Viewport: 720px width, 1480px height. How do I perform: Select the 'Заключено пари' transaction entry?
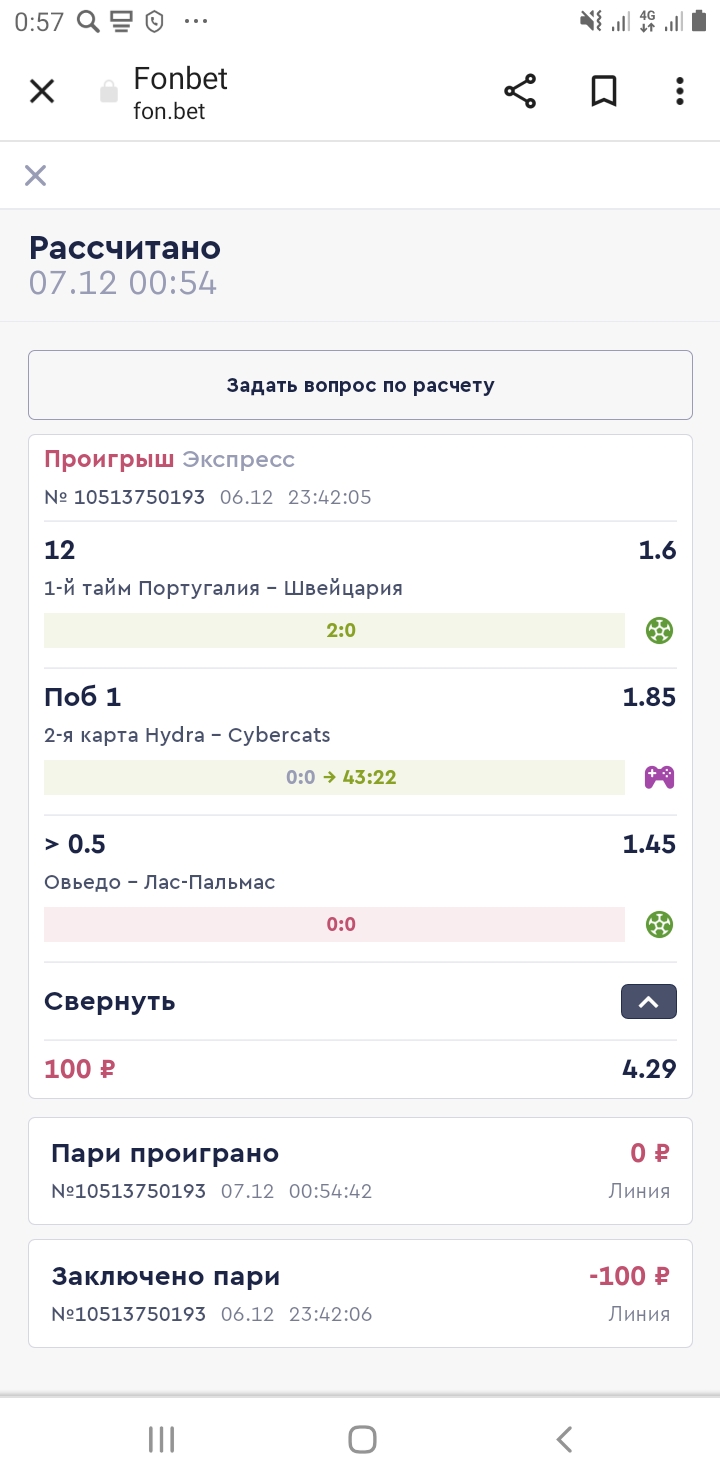360,1293
